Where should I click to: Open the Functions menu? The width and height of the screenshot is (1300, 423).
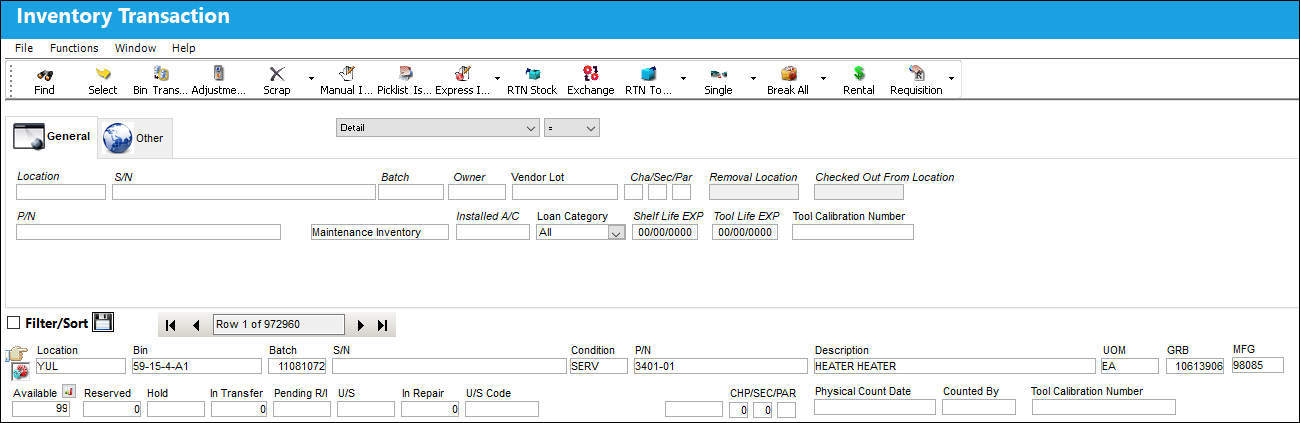point(74,48)
